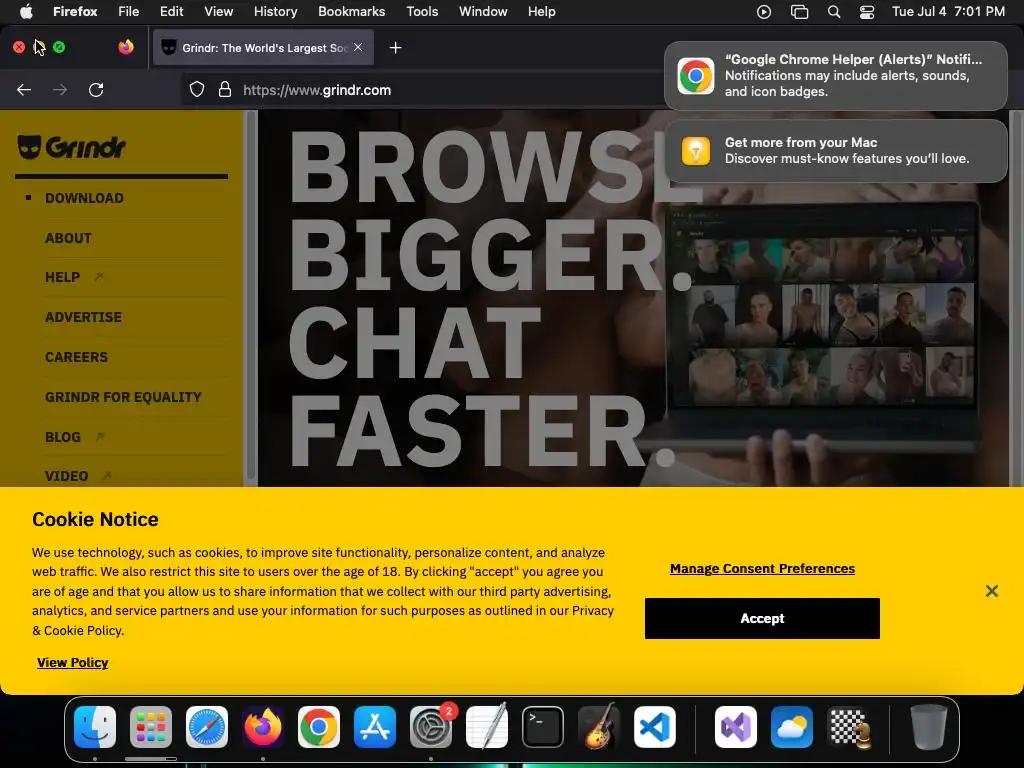Open Spotlight search in the menu bar
The height and width of the screenshot is (768, 1024).
834,12
